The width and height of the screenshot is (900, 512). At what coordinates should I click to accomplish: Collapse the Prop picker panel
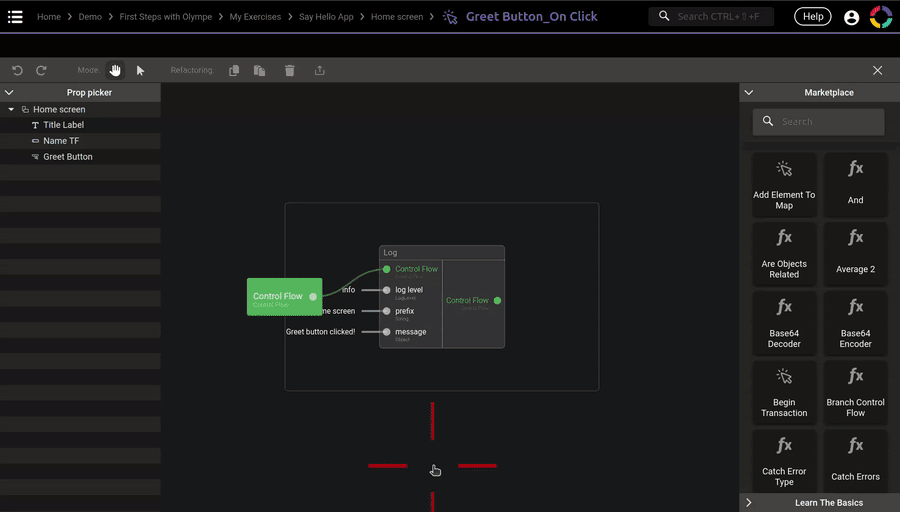point(9,92)
